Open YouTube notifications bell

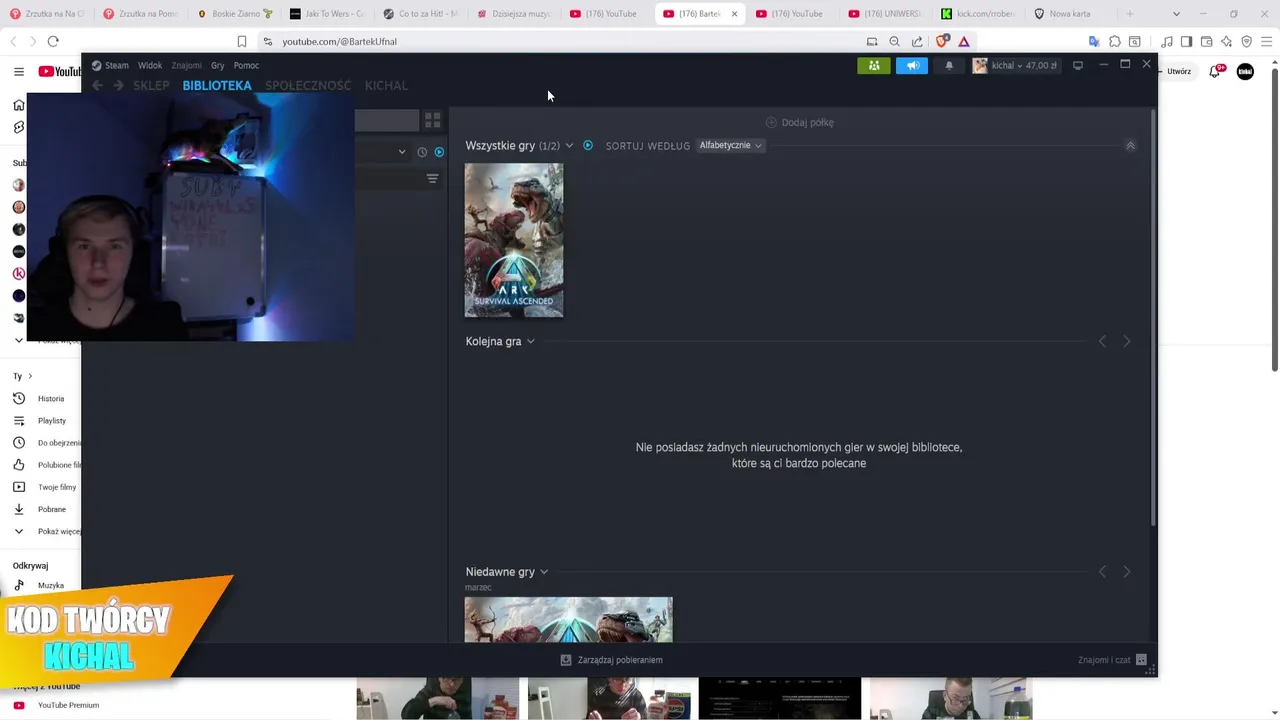pos(1216,71)
